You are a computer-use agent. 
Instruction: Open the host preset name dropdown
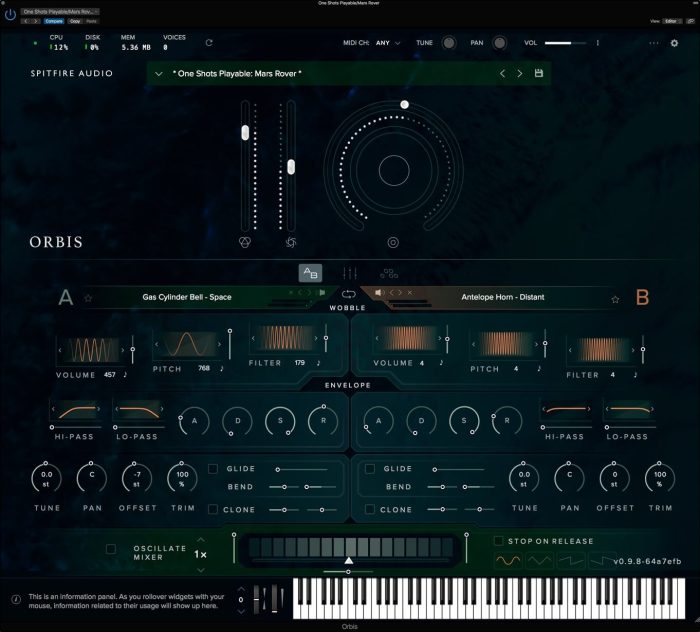coord(60,12)
